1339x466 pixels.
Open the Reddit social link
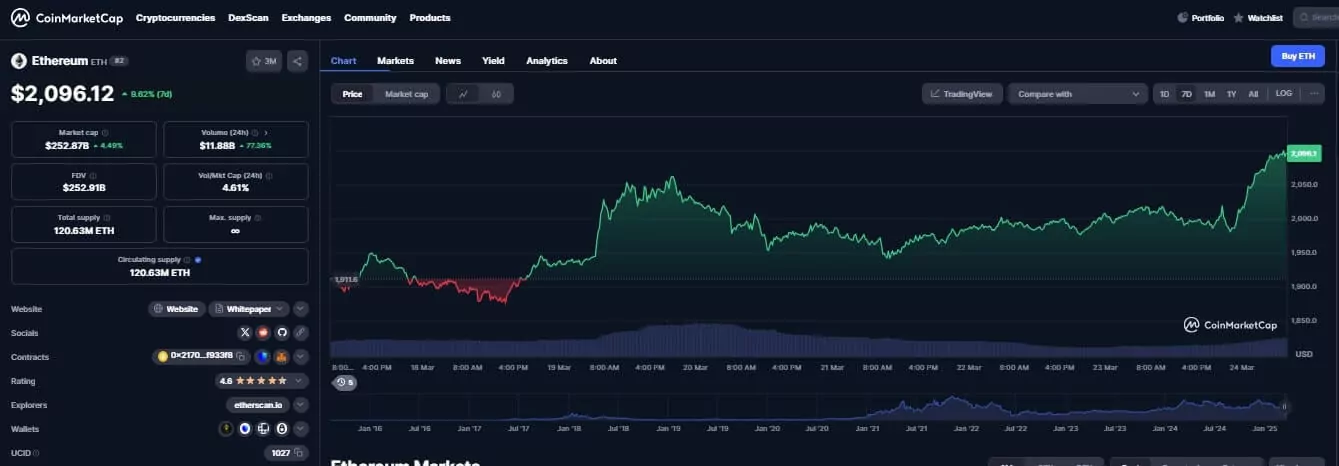click(x=264, y=332)
